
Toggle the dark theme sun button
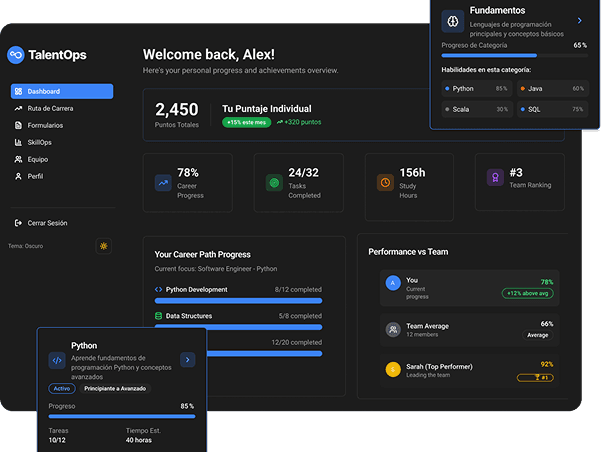(x=104, y=246)
